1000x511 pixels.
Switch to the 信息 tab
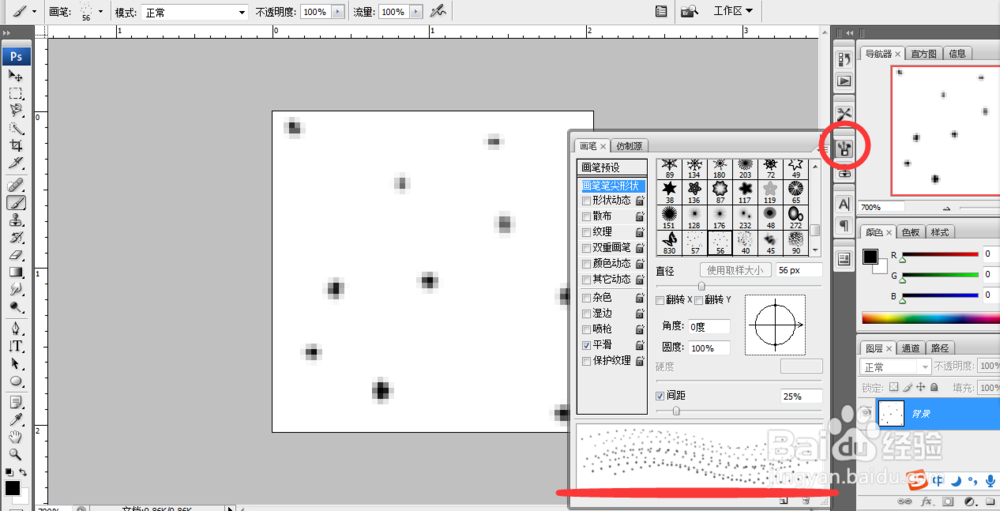[x=957, y=54]
